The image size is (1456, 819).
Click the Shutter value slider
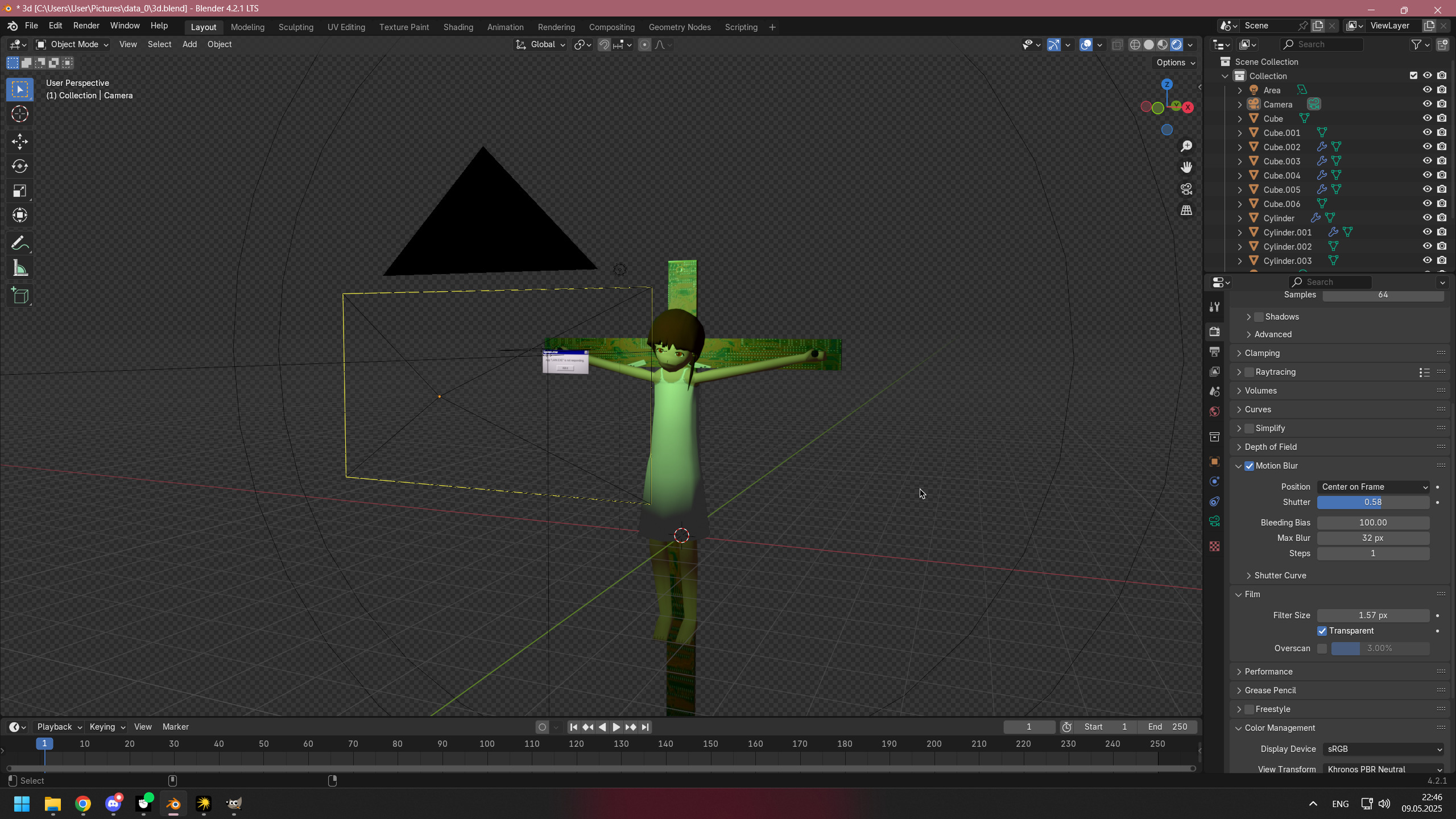click(1373, 502)
